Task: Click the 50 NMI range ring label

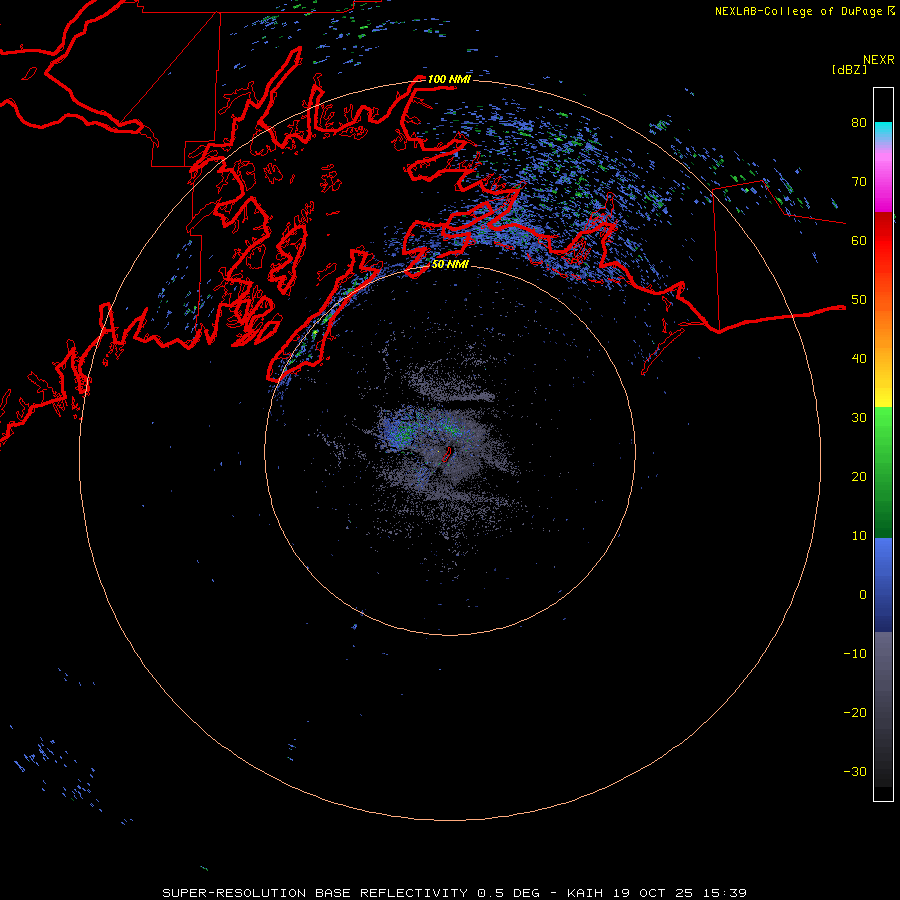Action: pos(450,264)
